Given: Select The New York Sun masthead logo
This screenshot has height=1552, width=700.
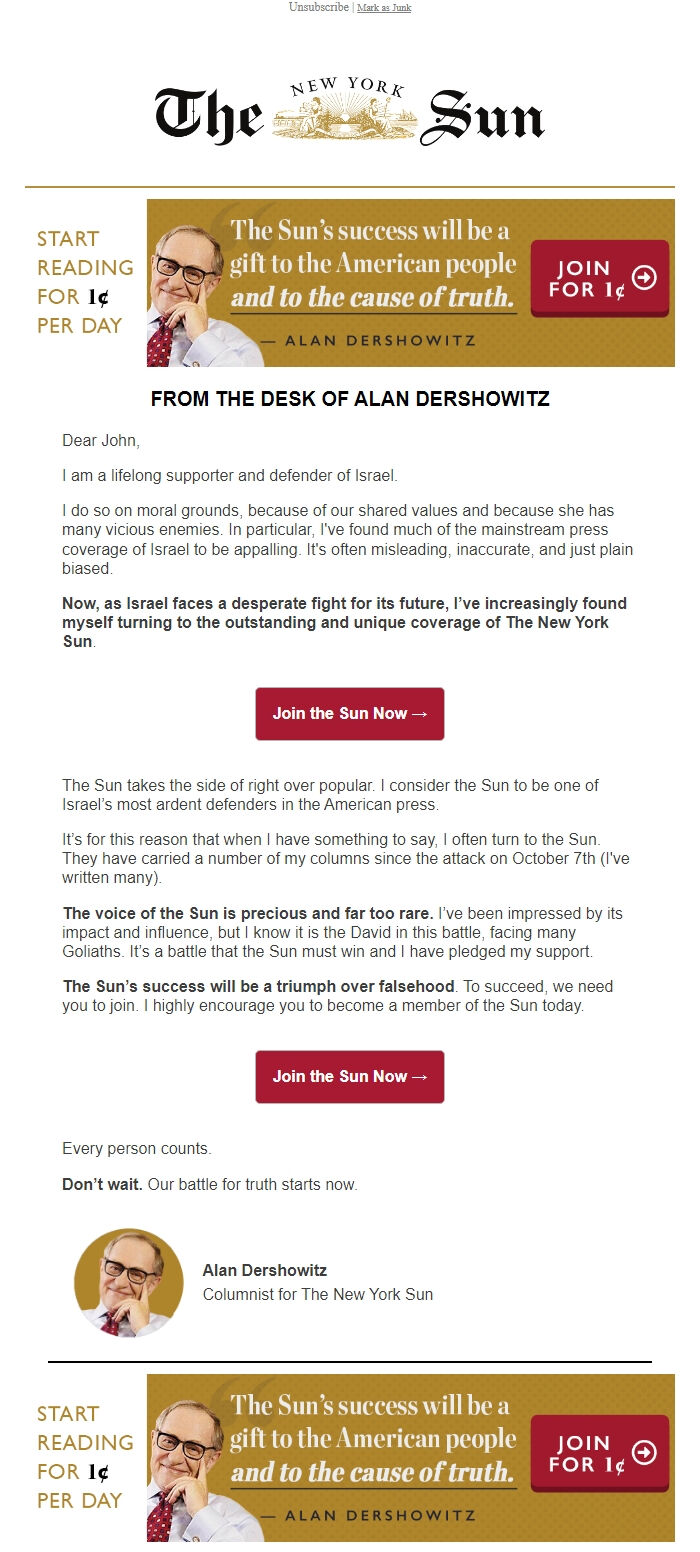Looking at the screenshot, I should point(350,112).
